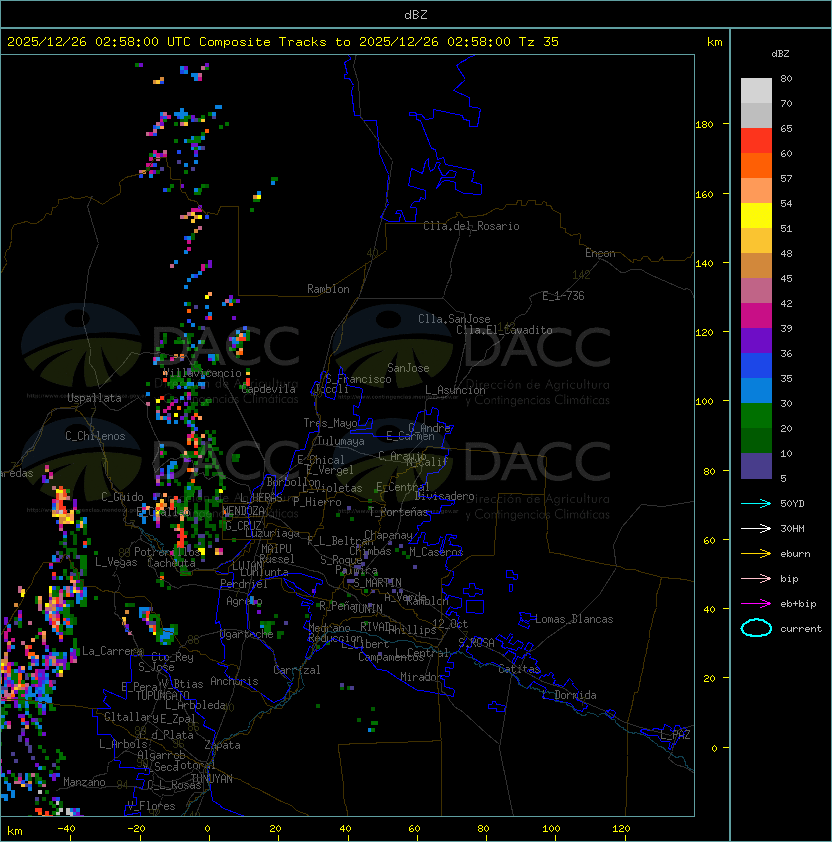Click the 50YD legend label
Screen dimensions: 832x842
click(x=792, y=503)
